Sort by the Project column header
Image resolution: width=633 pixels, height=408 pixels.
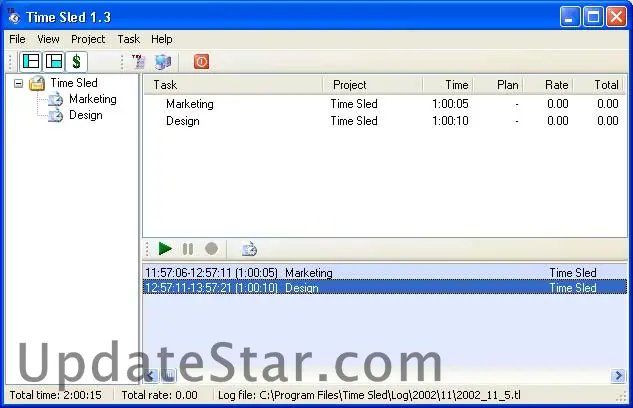(372, 85)
